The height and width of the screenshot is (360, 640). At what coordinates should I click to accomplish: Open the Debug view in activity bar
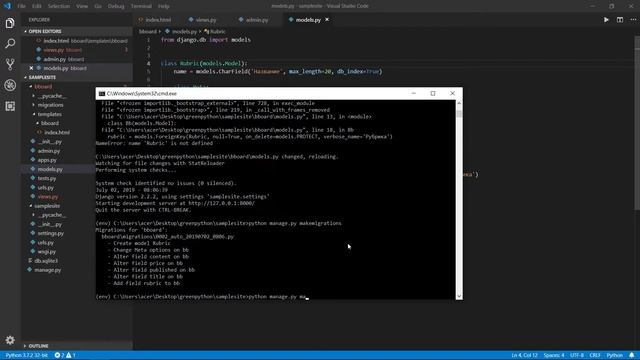click(10, 85)
